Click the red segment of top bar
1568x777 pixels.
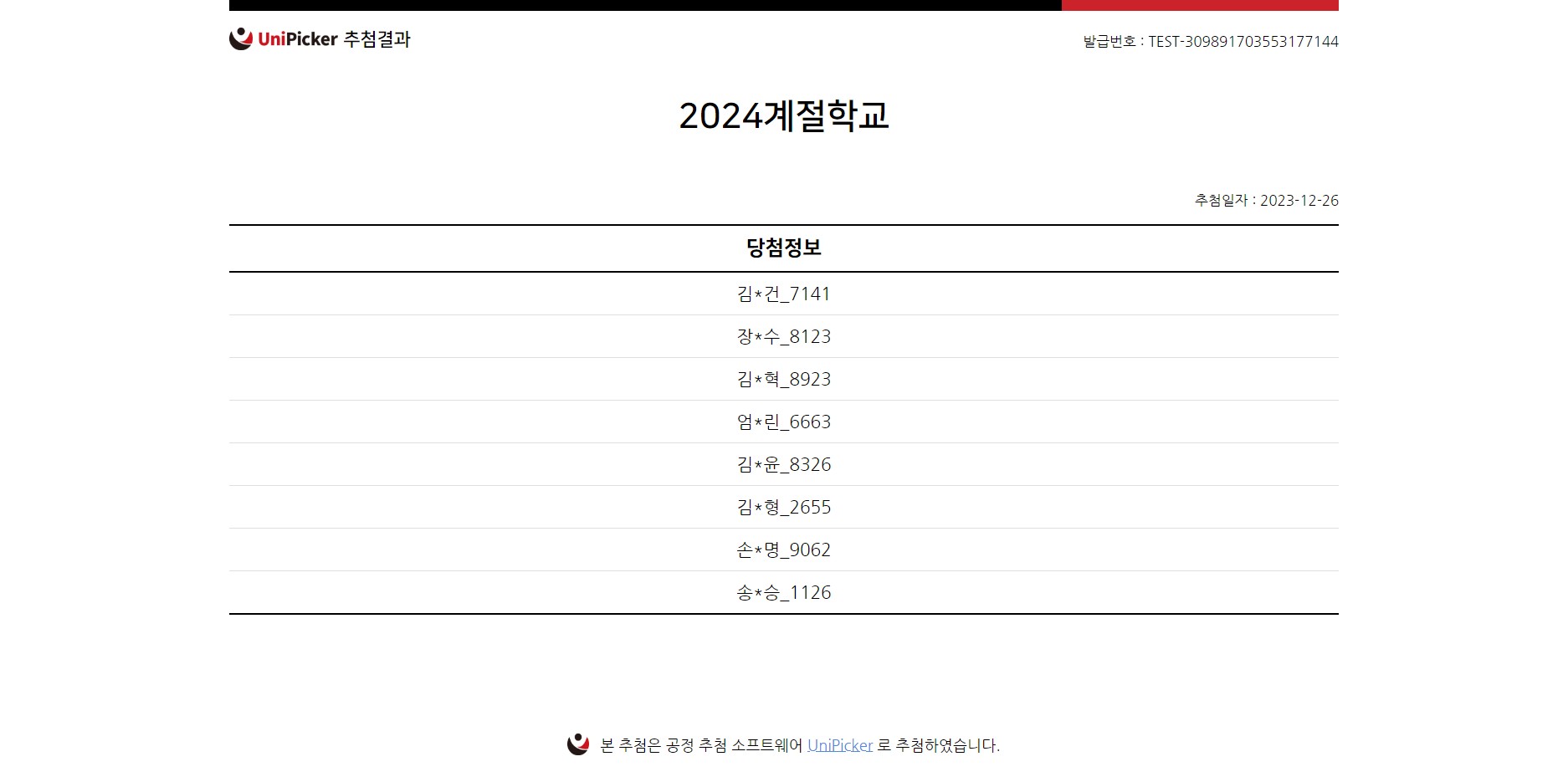coord(1200,5)
